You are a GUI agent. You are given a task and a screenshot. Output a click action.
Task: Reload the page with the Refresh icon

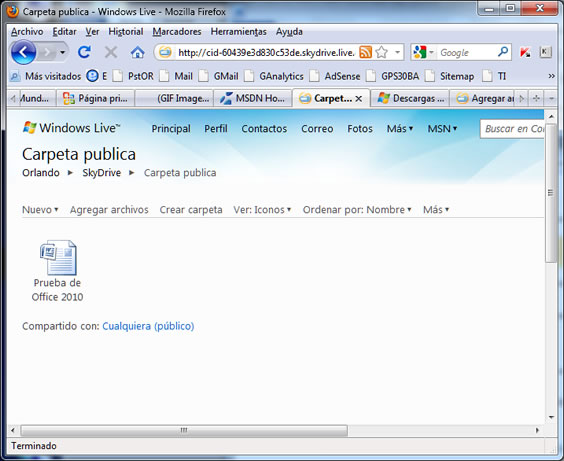tap(85, 53)
